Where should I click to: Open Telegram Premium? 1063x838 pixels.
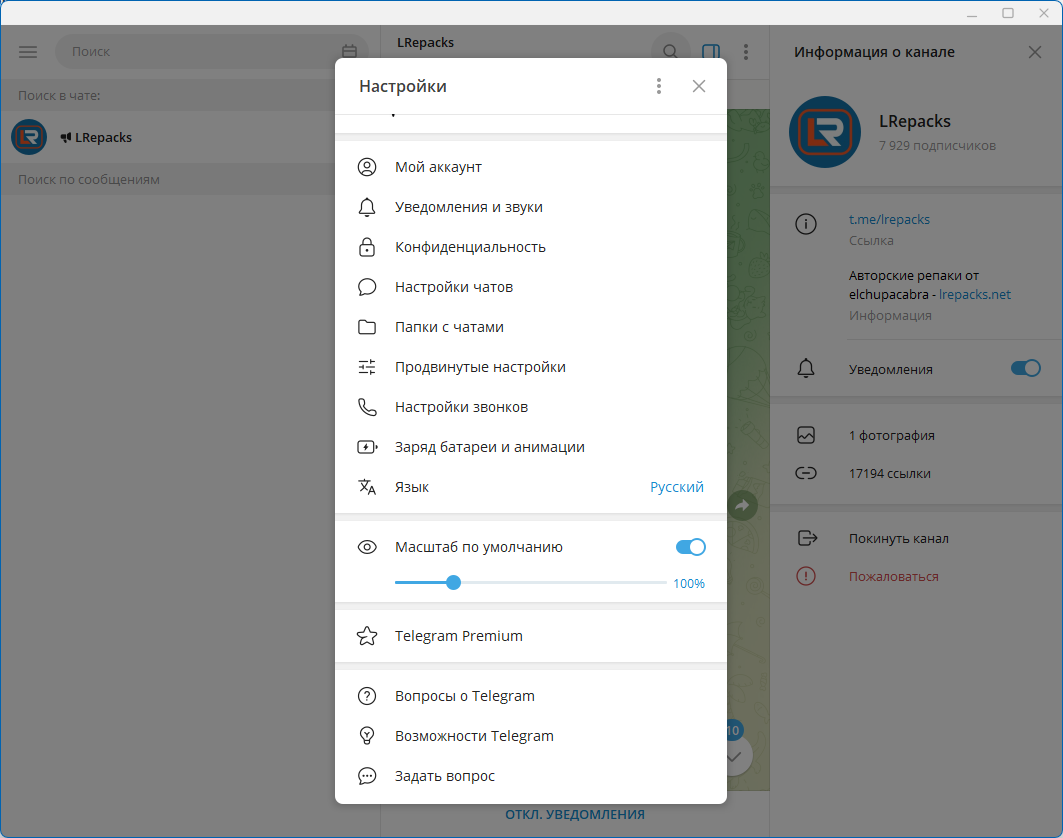click(531, 636)
